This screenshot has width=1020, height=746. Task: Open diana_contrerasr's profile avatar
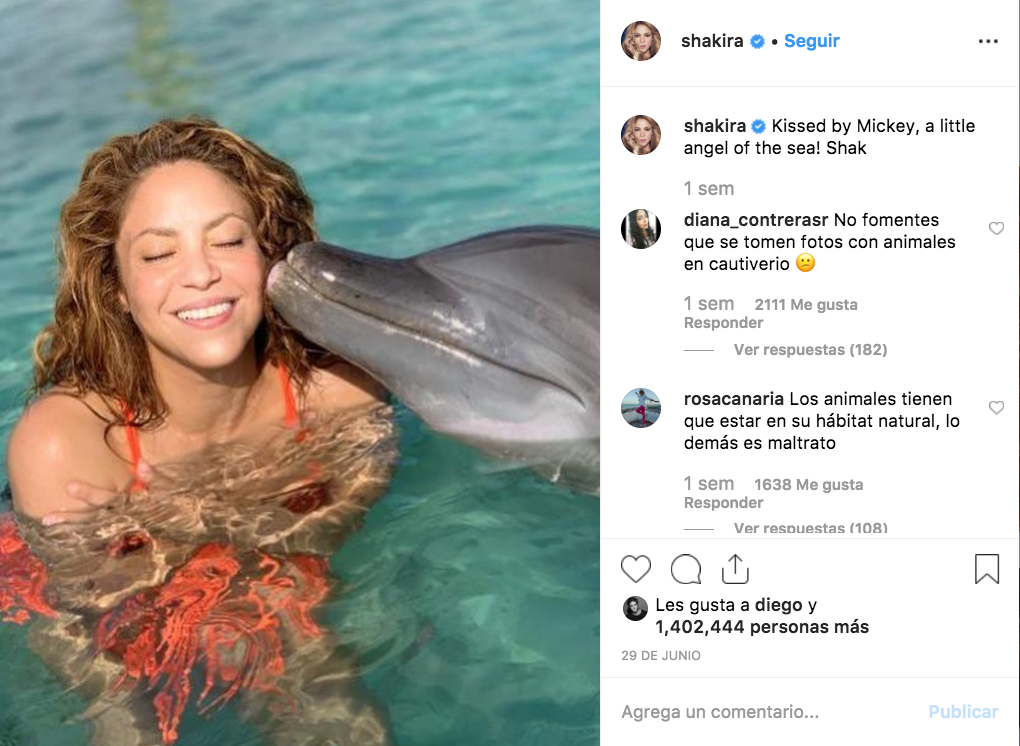tap(641, 229)
